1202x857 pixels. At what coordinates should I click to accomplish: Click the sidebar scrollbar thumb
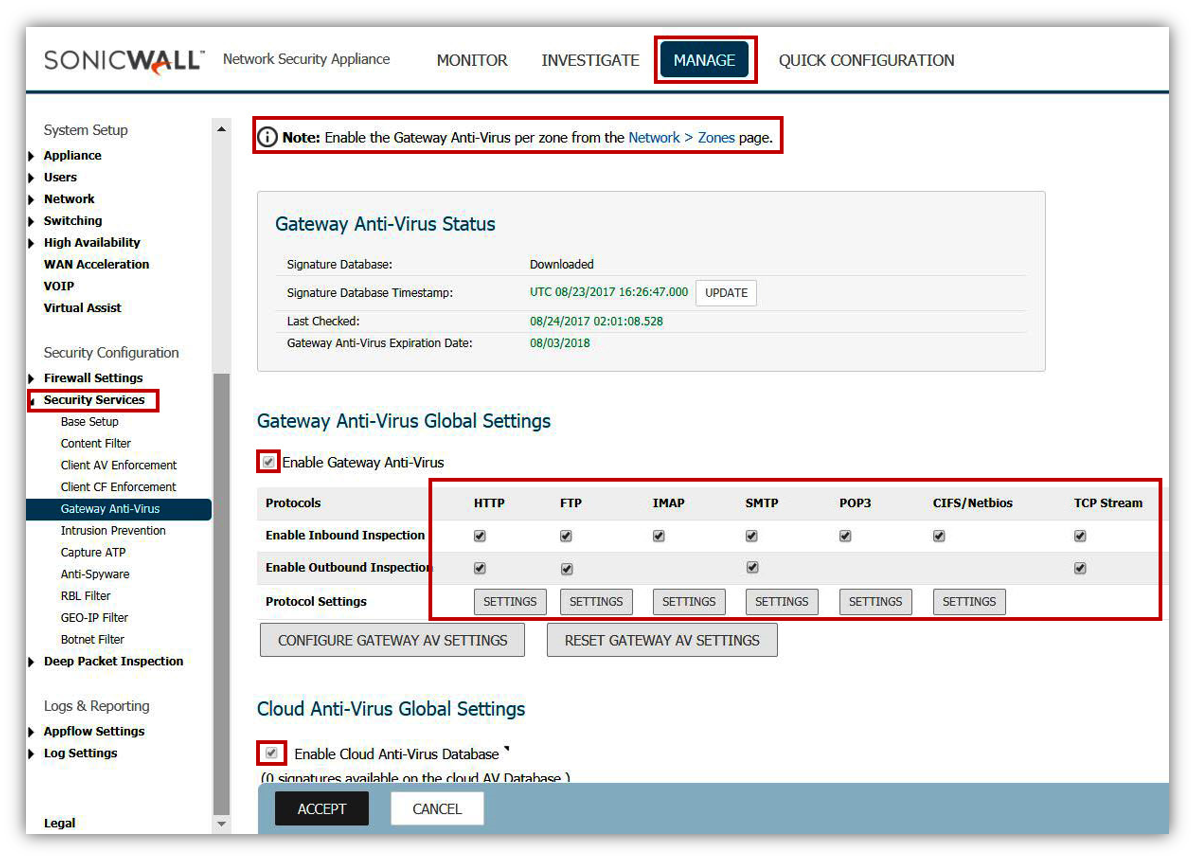click(x=222, y=594)
